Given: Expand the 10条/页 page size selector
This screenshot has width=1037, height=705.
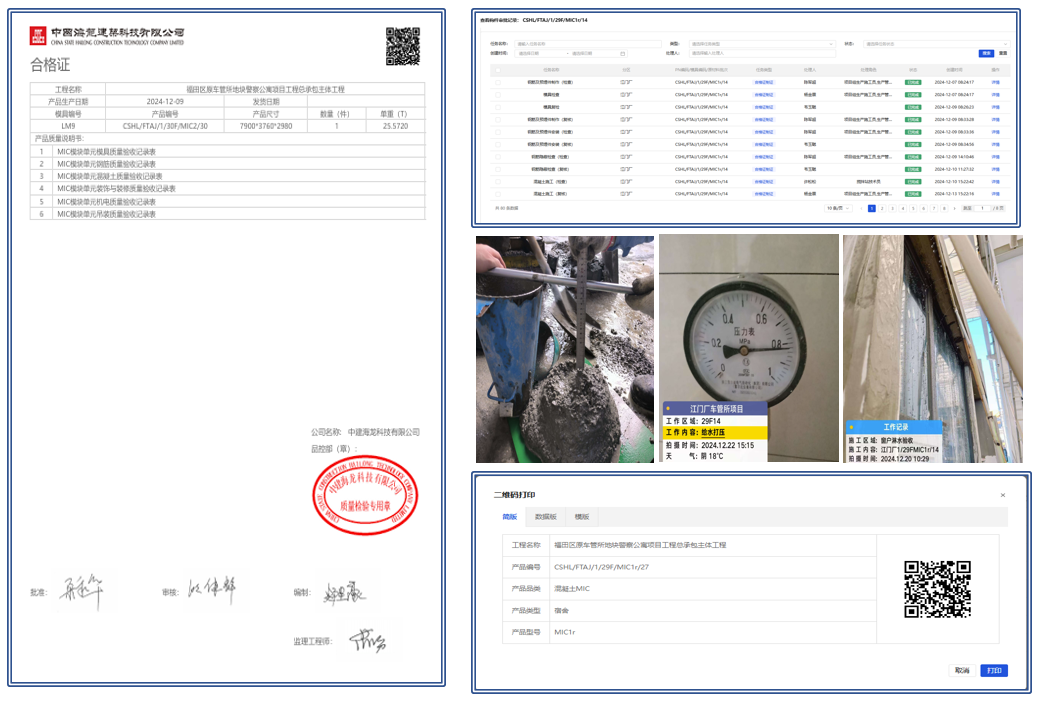Looking at the screenshot, I should pos(837,208).
